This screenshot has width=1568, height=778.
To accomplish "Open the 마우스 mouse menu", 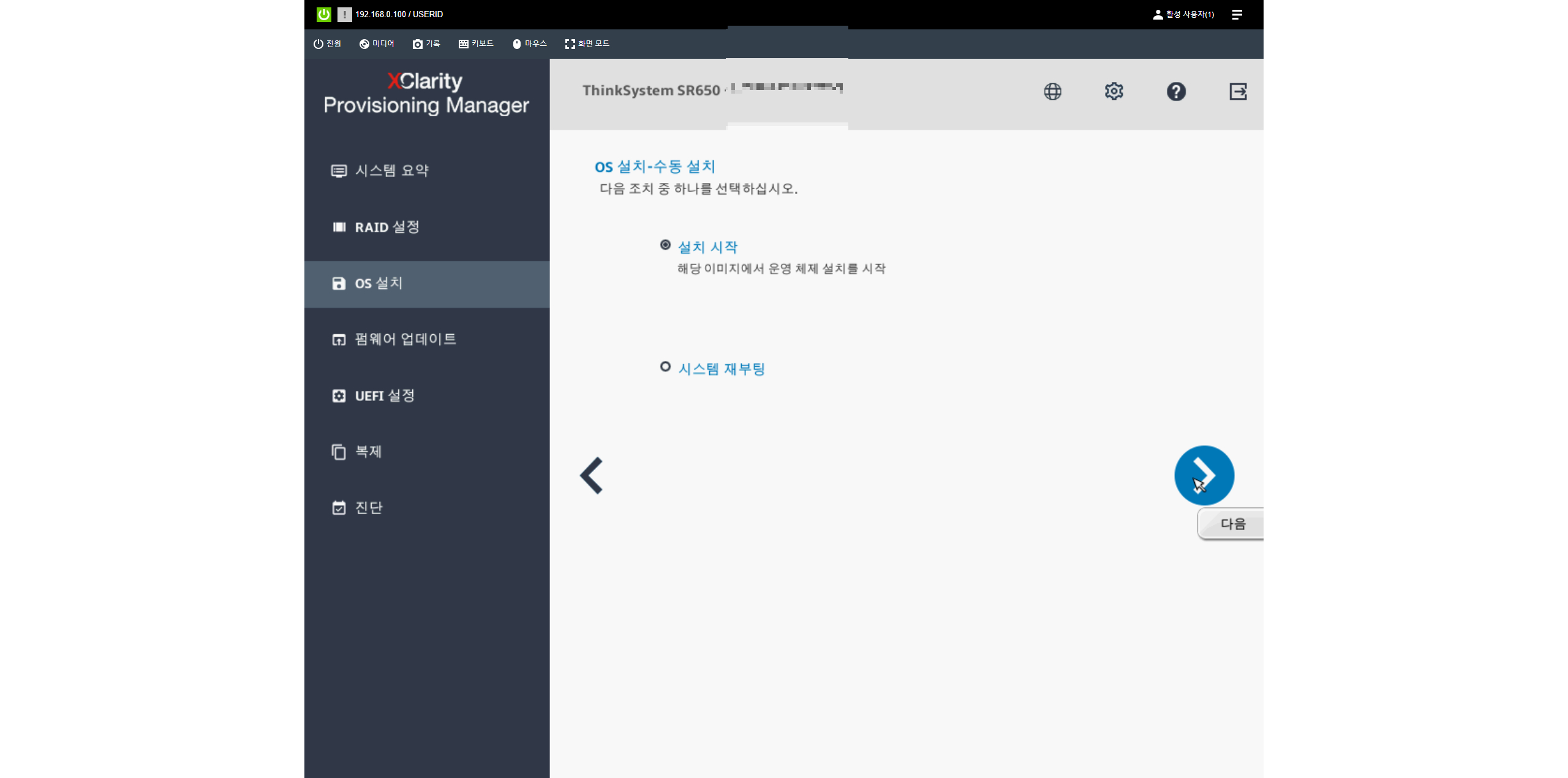I will pyautogui.click(x=530, y=43).
